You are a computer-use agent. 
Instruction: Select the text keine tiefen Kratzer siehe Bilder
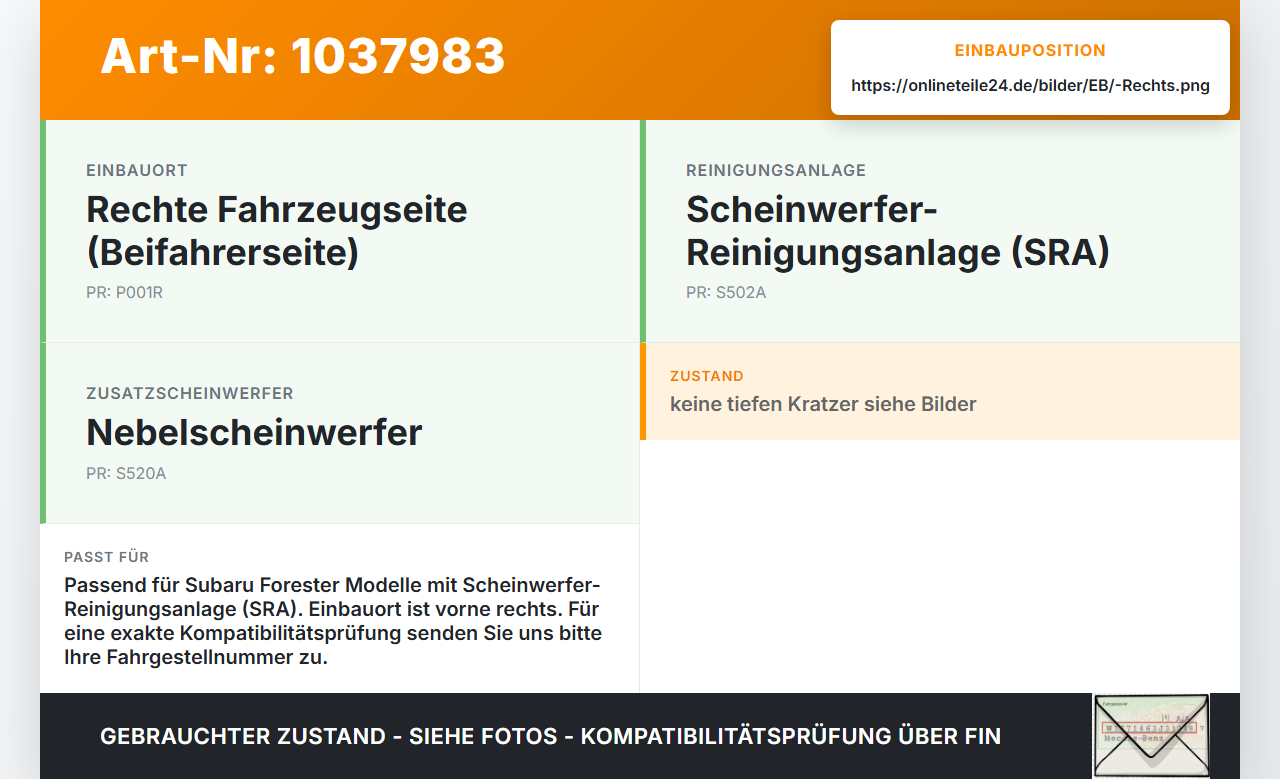[823, 404]
